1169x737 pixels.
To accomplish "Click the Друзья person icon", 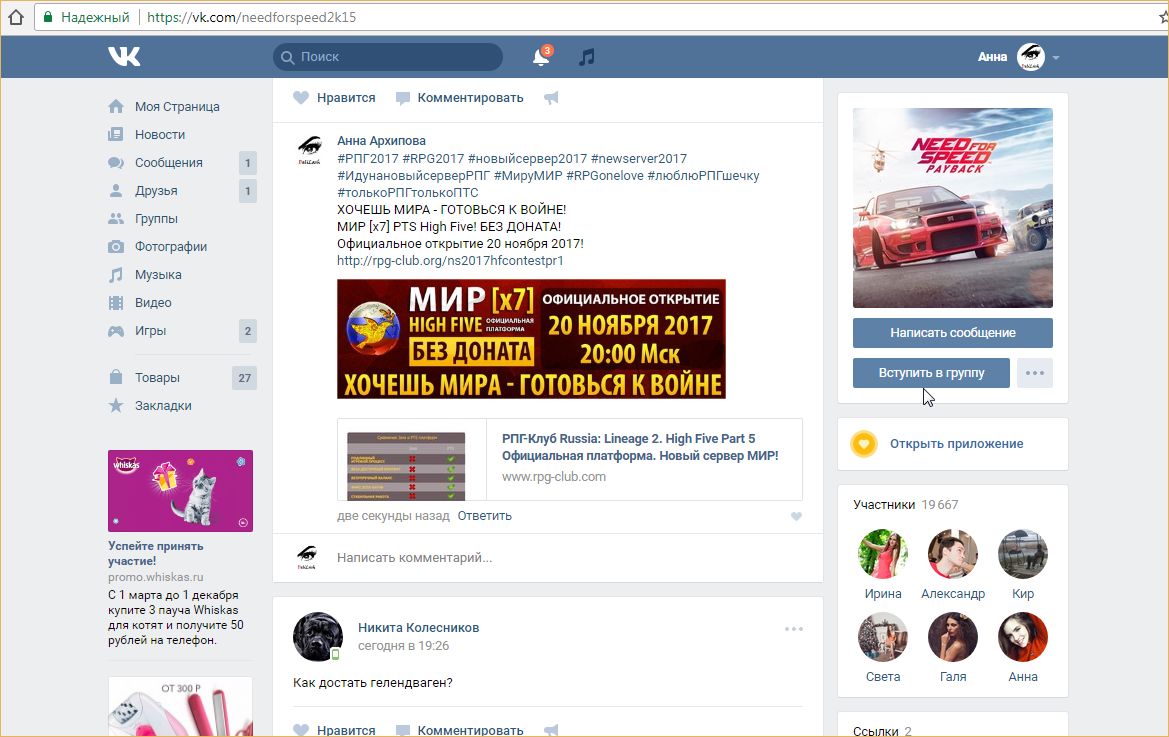I will [x=116, y=191].
